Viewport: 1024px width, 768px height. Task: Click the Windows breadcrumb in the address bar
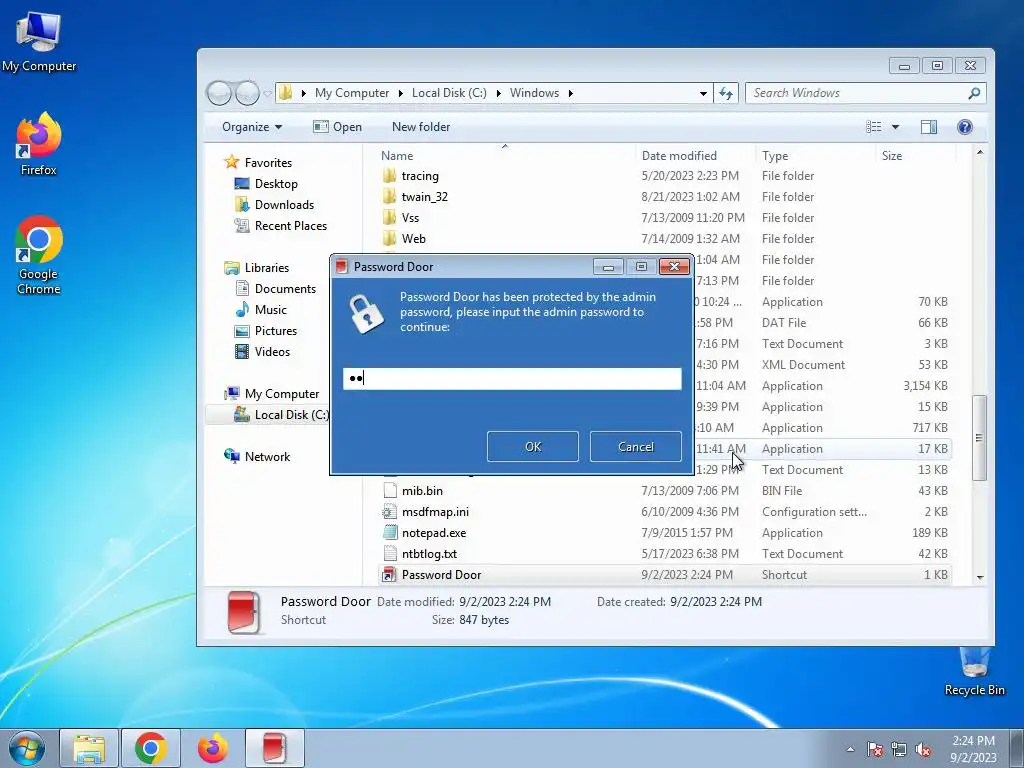pyautogui.click(x=534, y=93)
